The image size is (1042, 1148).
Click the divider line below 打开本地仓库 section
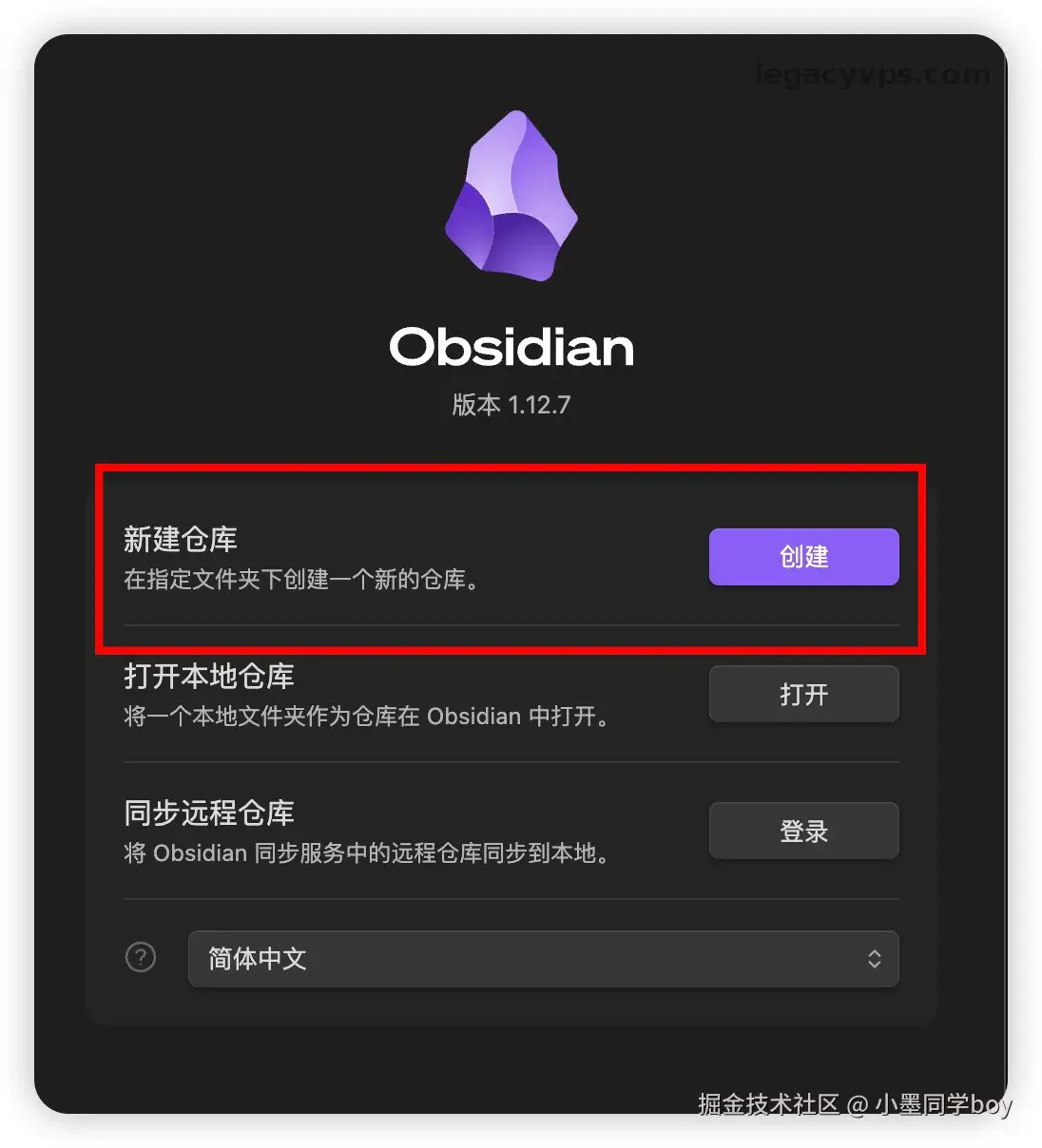(511, 762)
